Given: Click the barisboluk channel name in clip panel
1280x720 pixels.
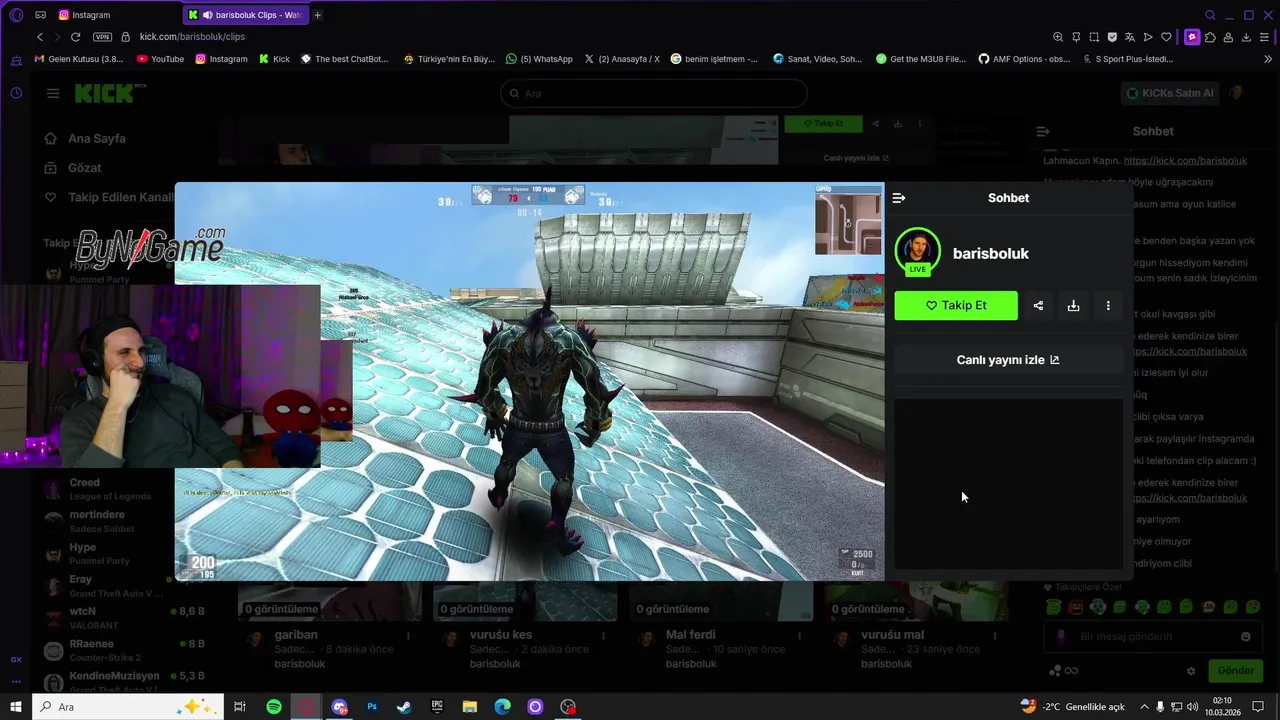Looking at the screenshot, I should pos(991,254).
